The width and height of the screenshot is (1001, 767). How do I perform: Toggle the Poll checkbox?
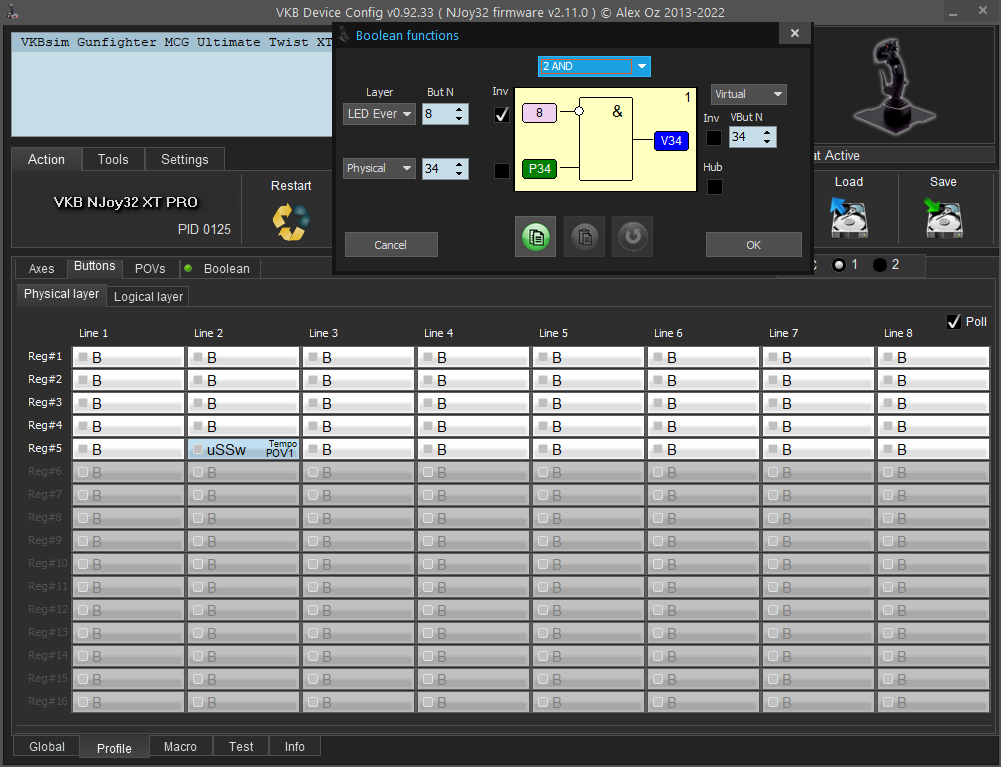[x=954, y=321]
